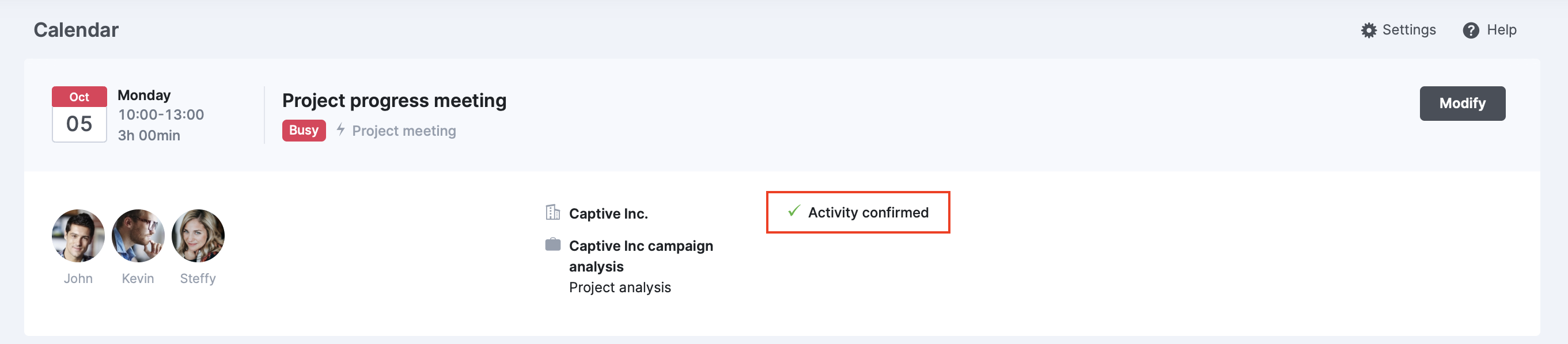Screen dimensions: 1568x344
Task: Click the Settings text label
Action: point(1408,30)
